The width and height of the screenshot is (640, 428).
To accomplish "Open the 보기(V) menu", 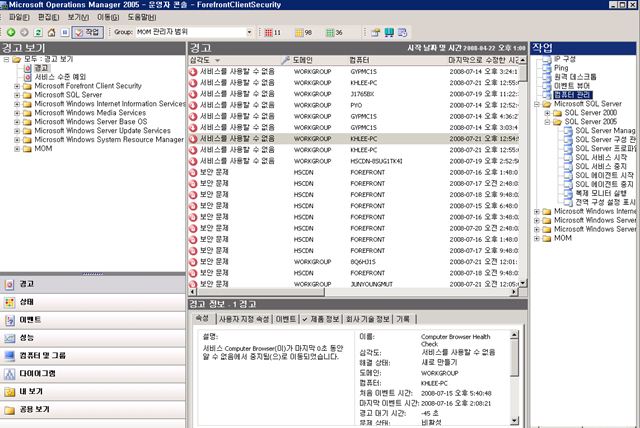I will (78, 17).
